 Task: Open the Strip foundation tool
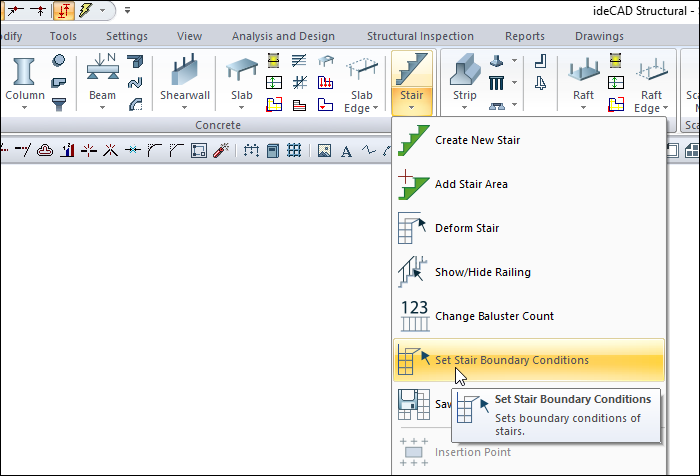point(465,82)
